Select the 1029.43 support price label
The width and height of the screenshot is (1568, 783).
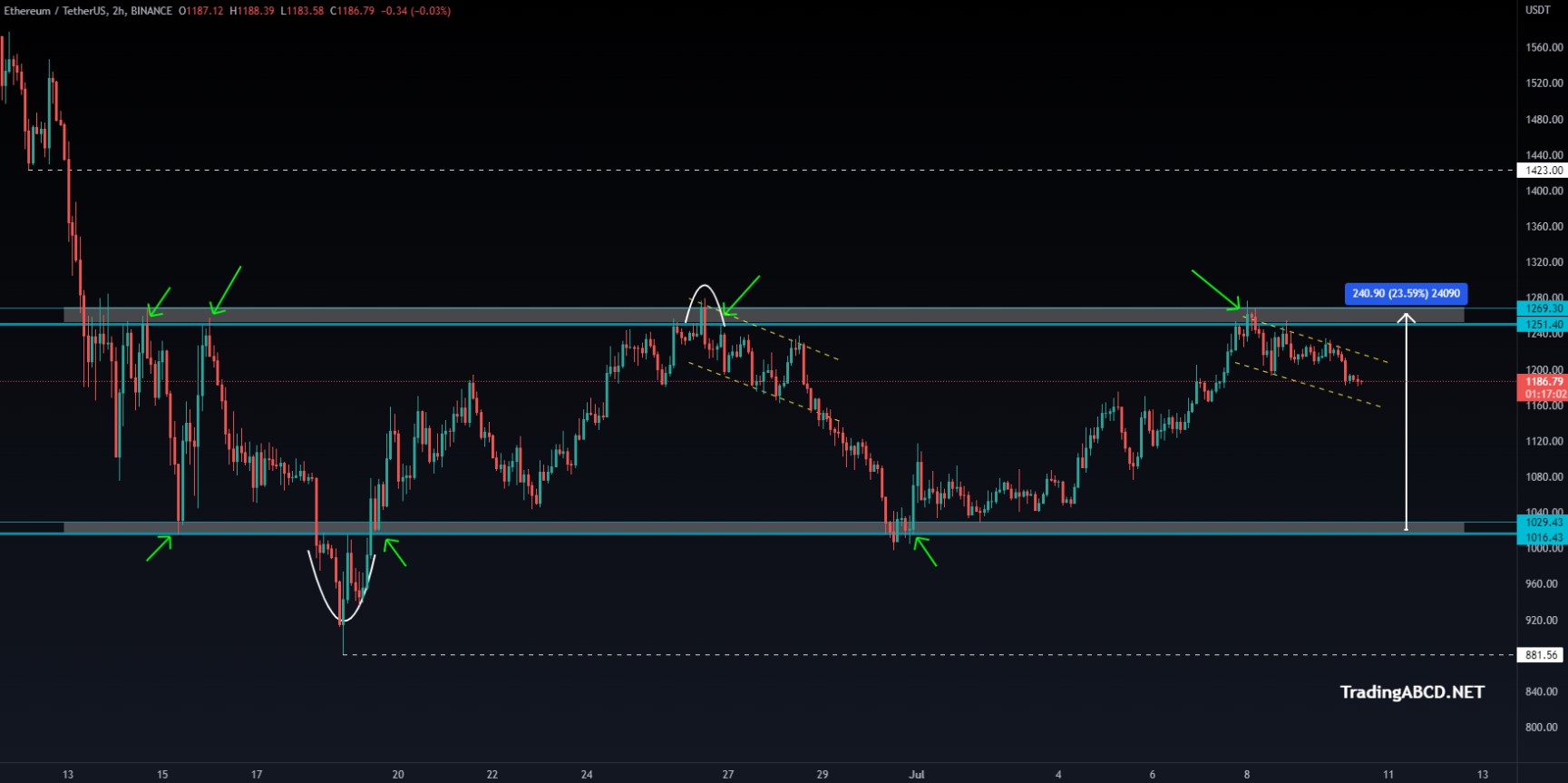(x=1543, y=523)
